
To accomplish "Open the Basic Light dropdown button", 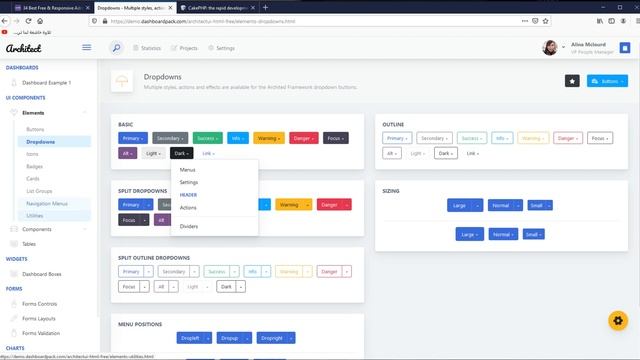I will click(x=153, y=153).
